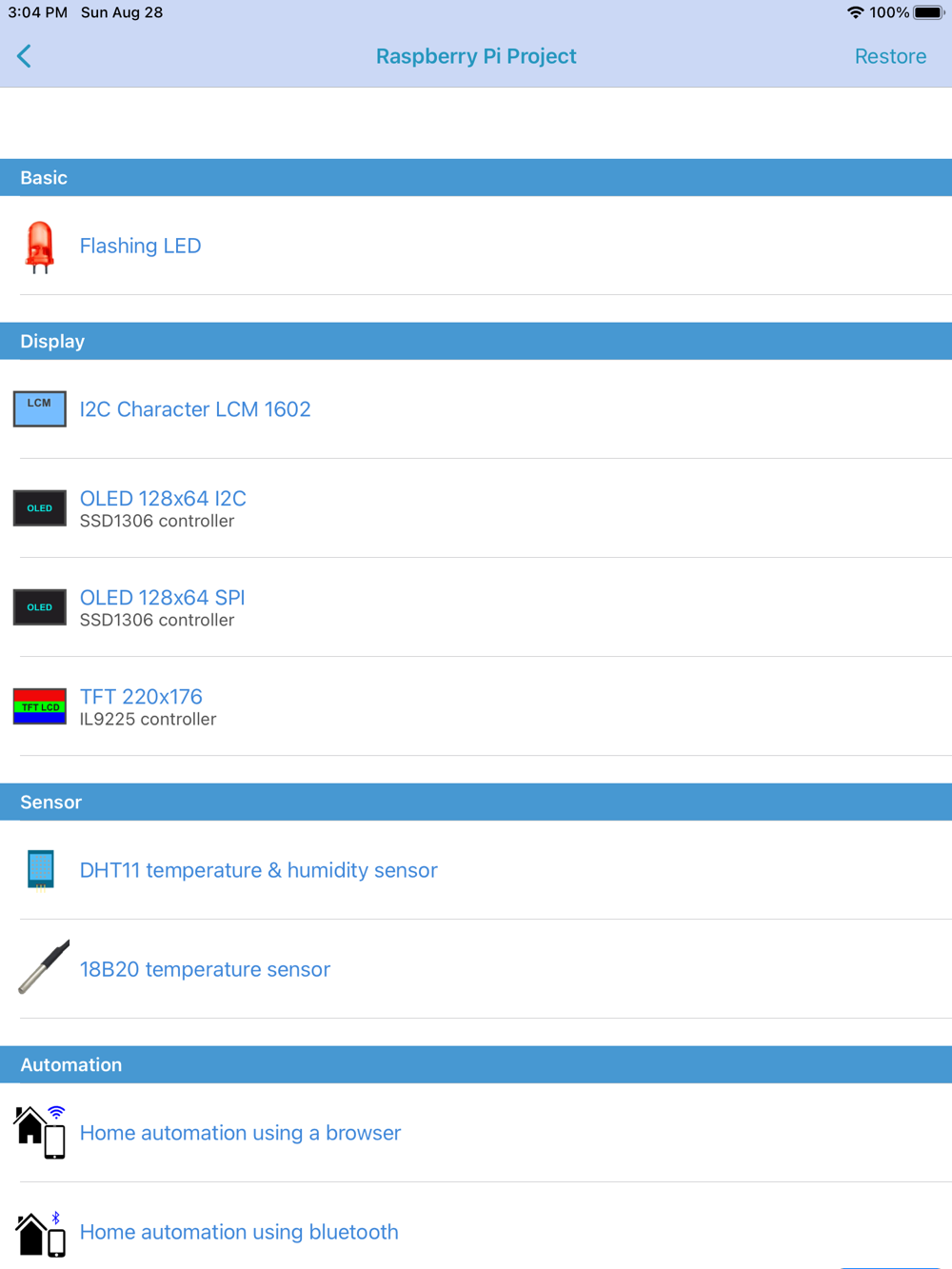Tap the Sensor section header

point(476,803)
